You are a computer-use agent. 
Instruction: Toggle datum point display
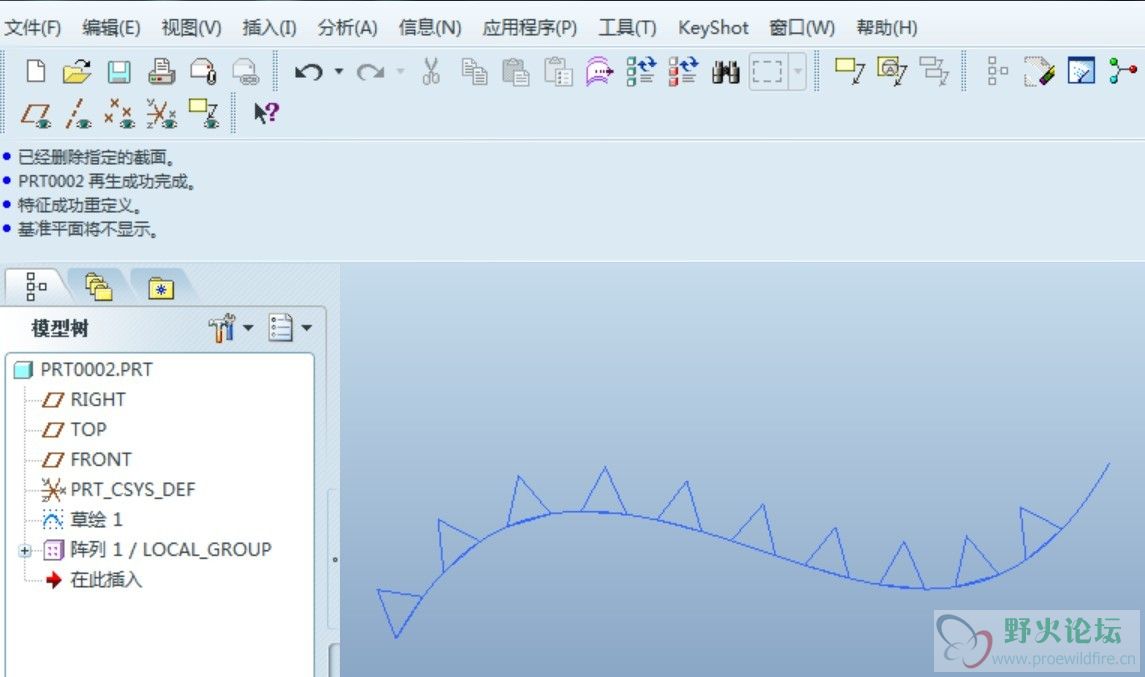point(120,115)
